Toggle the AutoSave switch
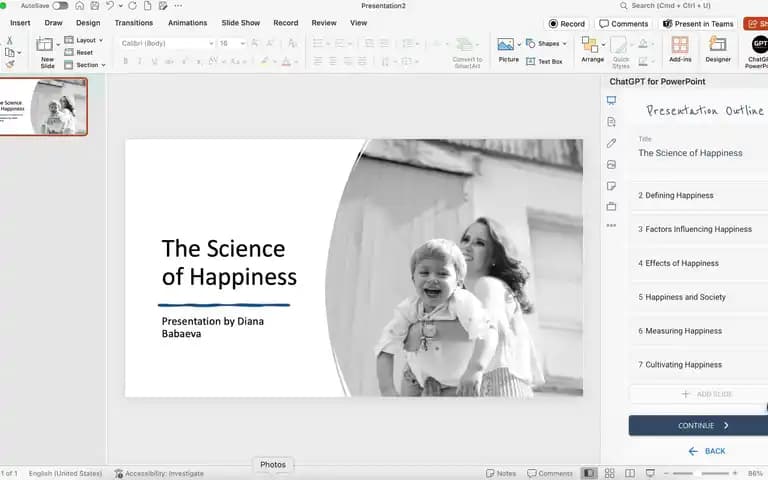This screenshot has height=480, width=768. (60, 6)
